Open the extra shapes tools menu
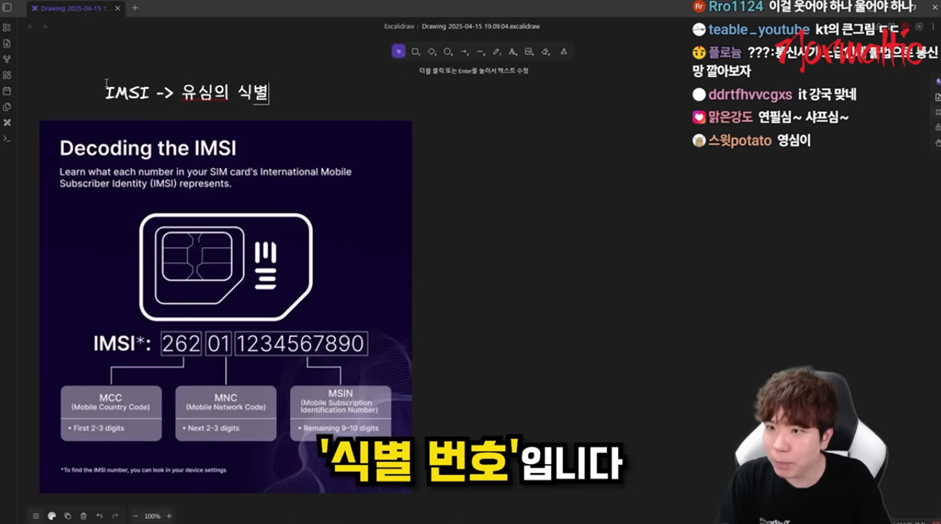This screenshot has height=524, width=941. 563,52
